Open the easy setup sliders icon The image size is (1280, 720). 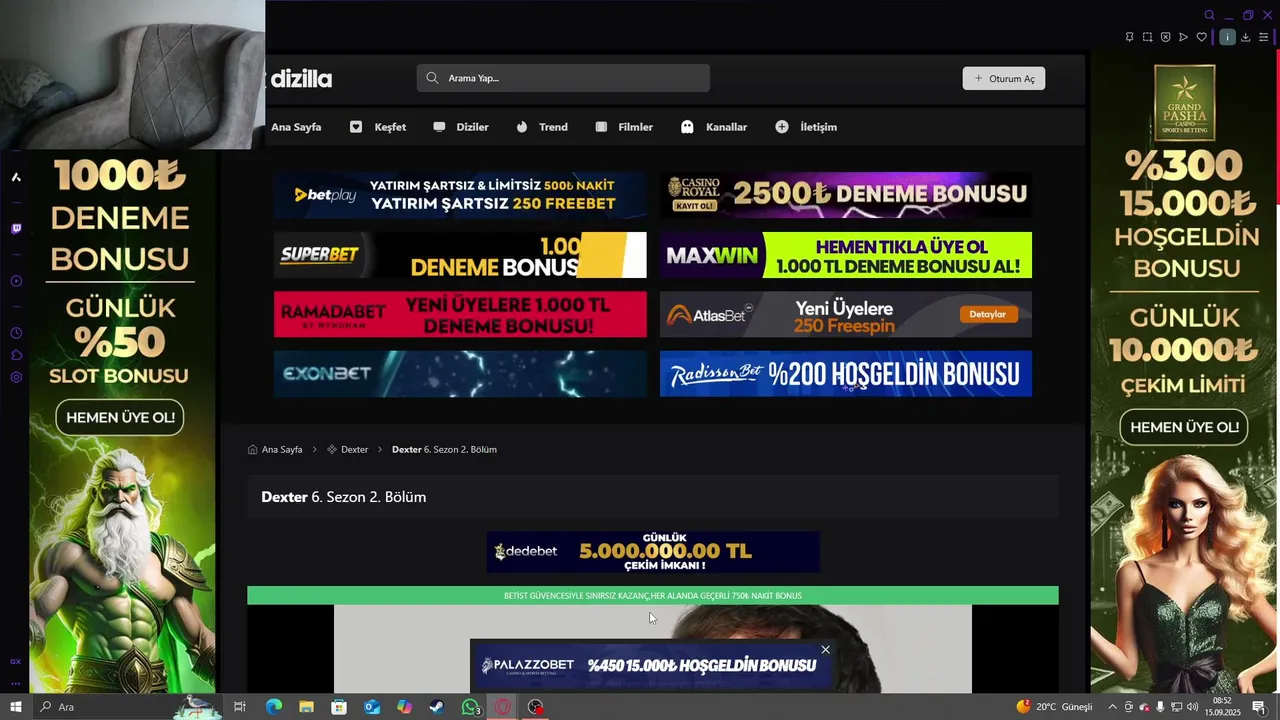pyautogui.click(x=1263, y=37)
